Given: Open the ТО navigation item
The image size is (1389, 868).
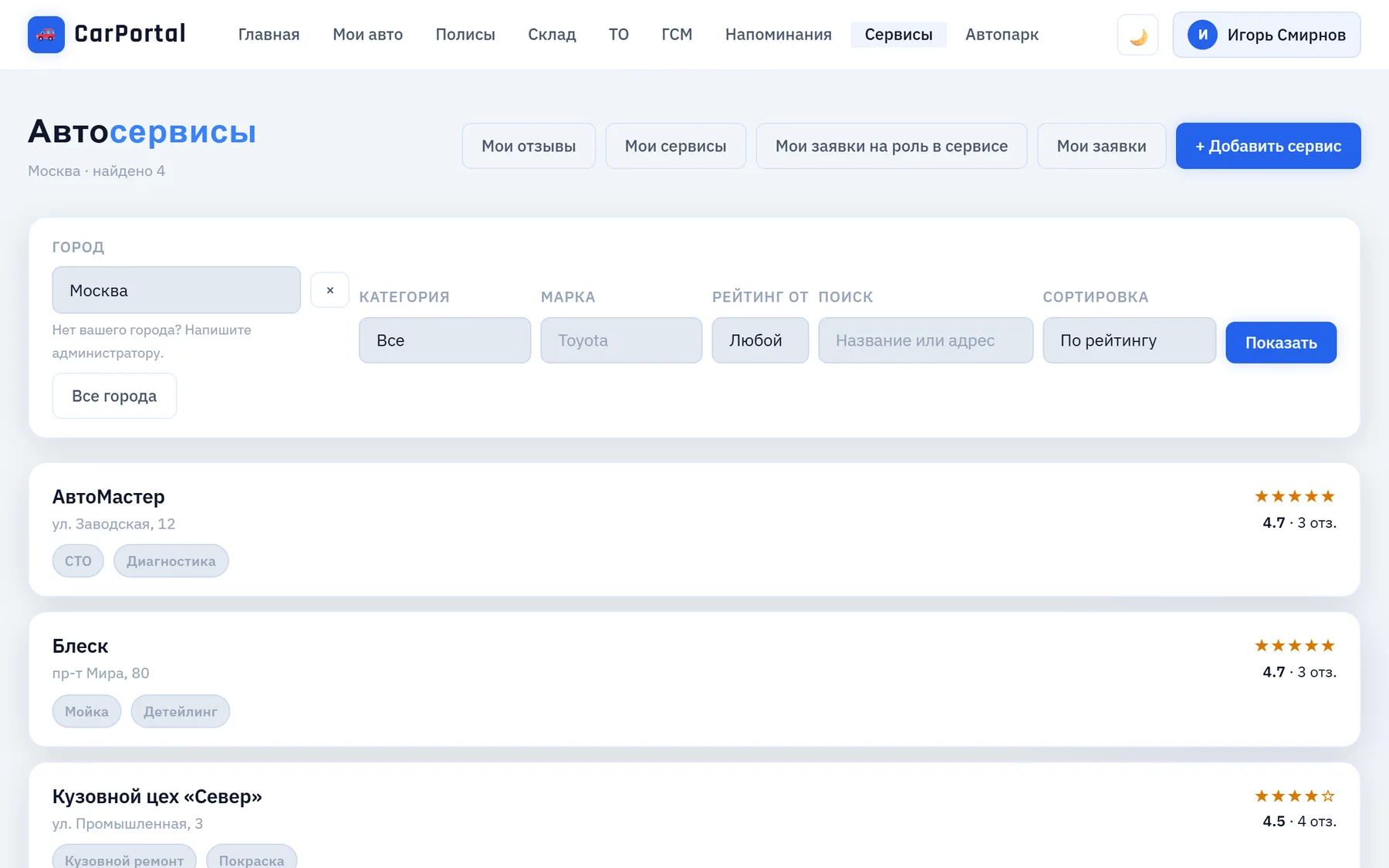Looking at the screenshot, I should coord(619,35).
